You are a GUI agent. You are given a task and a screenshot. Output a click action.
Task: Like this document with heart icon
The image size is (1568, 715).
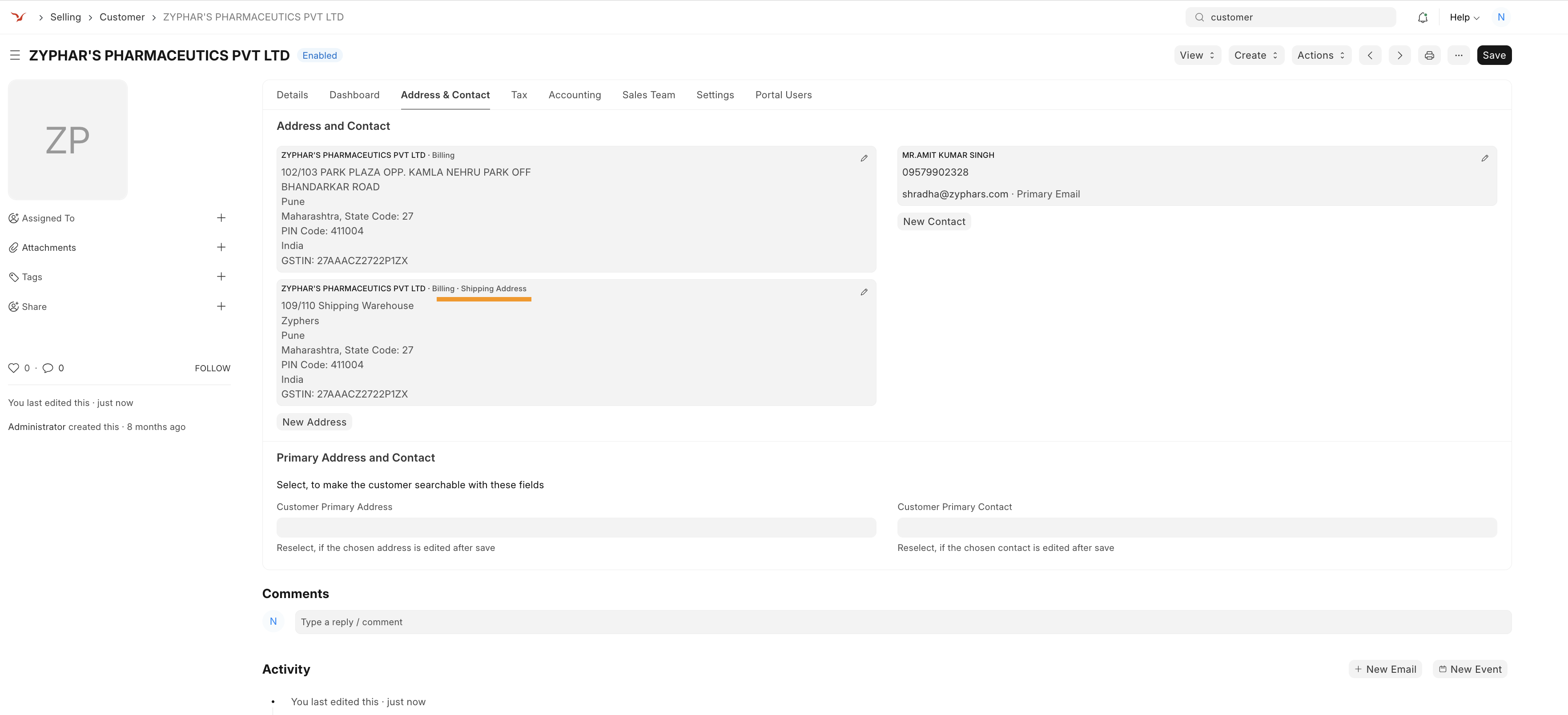pos(13,368)
